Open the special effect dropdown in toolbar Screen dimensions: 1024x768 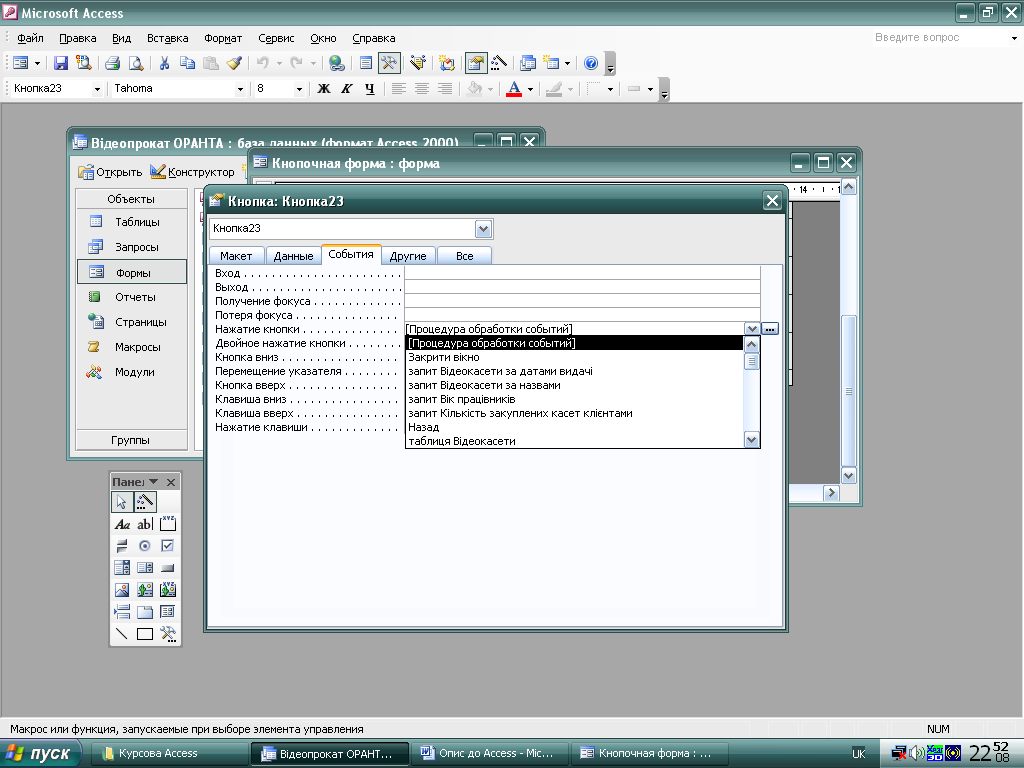tap(650, 89)
